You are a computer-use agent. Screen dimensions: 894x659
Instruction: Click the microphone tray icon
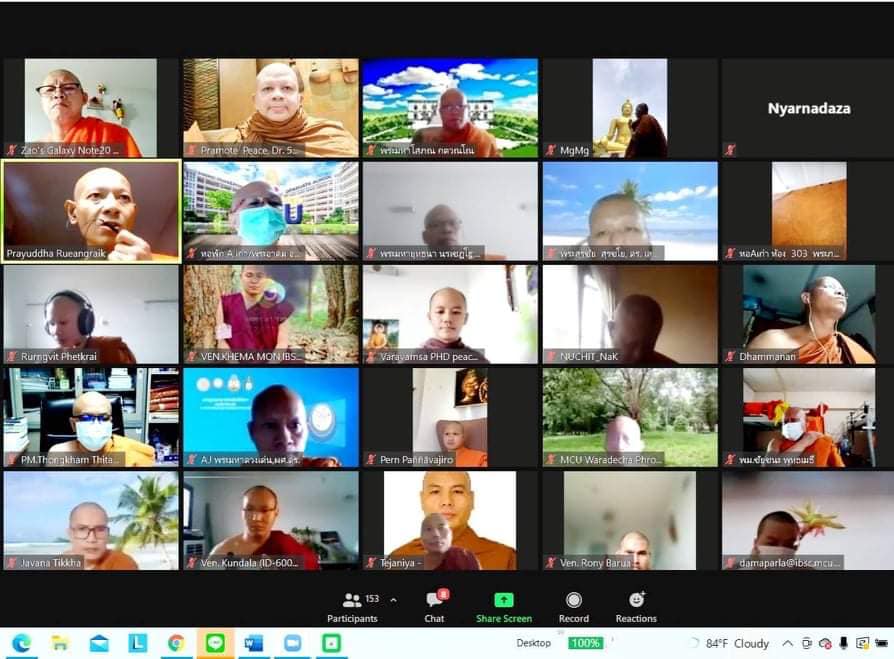tap(843, 643)
